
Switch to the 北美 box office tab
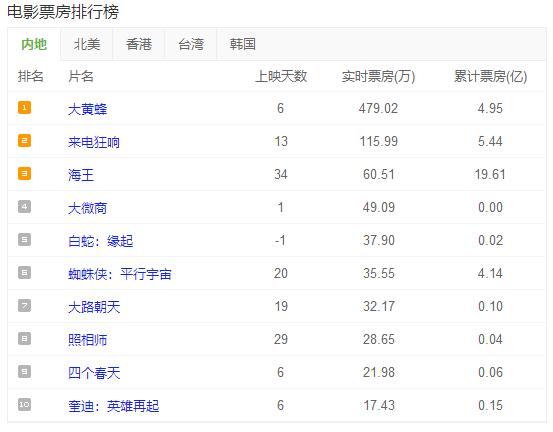click(87, 44)
